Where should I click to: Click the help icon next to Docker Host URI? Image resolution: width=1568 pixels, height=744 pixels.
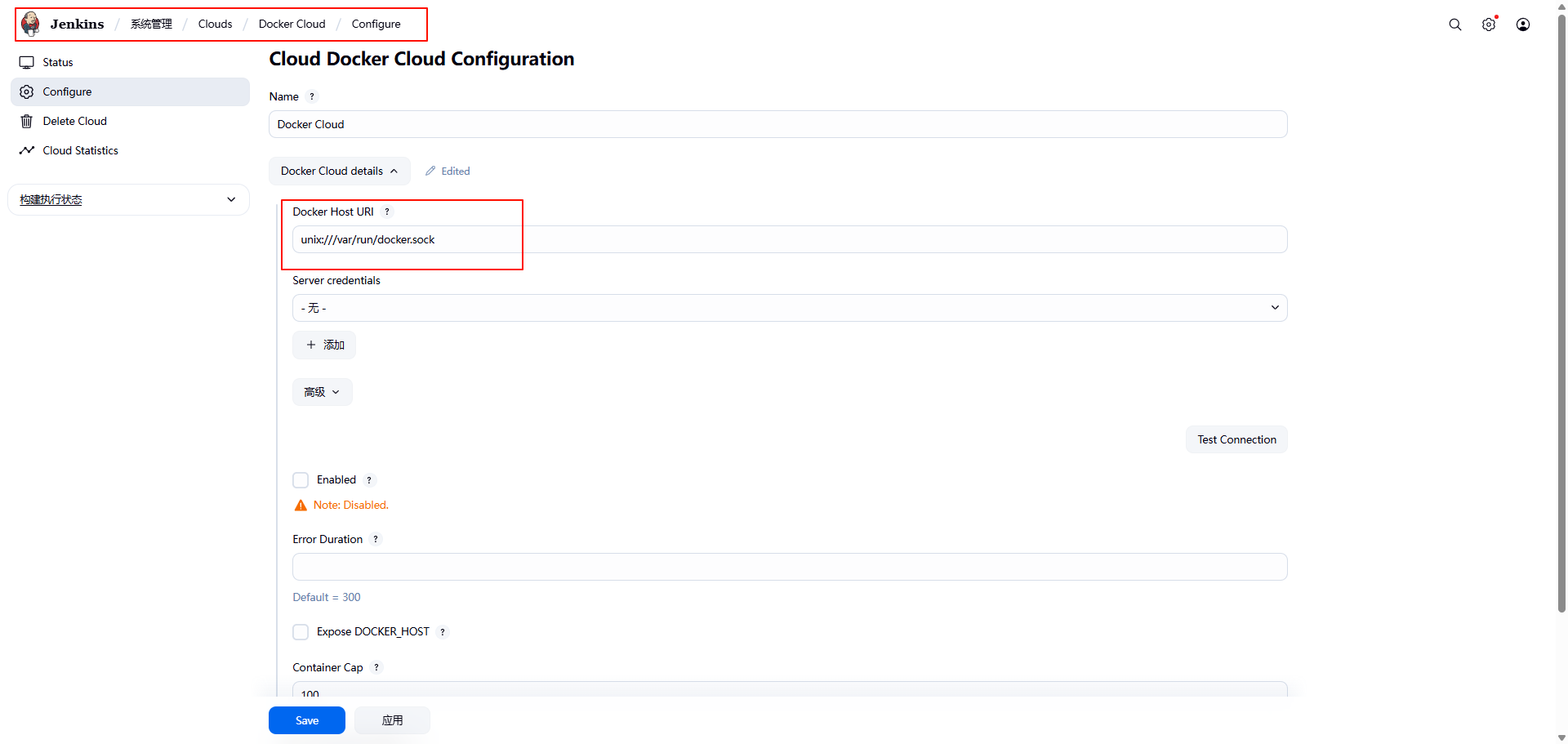(387, 212)
